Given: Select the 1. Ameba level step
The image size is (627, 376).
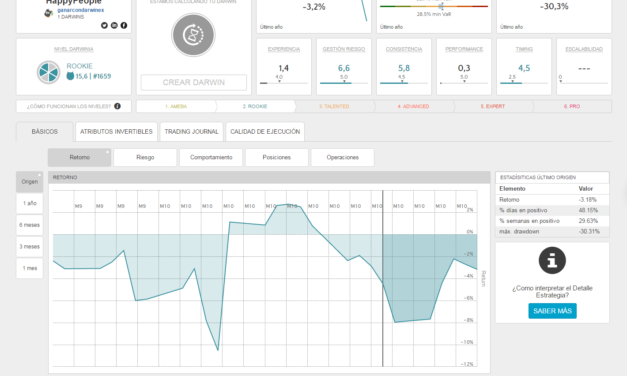Looking at the screenshot, I should click(176, 106).
